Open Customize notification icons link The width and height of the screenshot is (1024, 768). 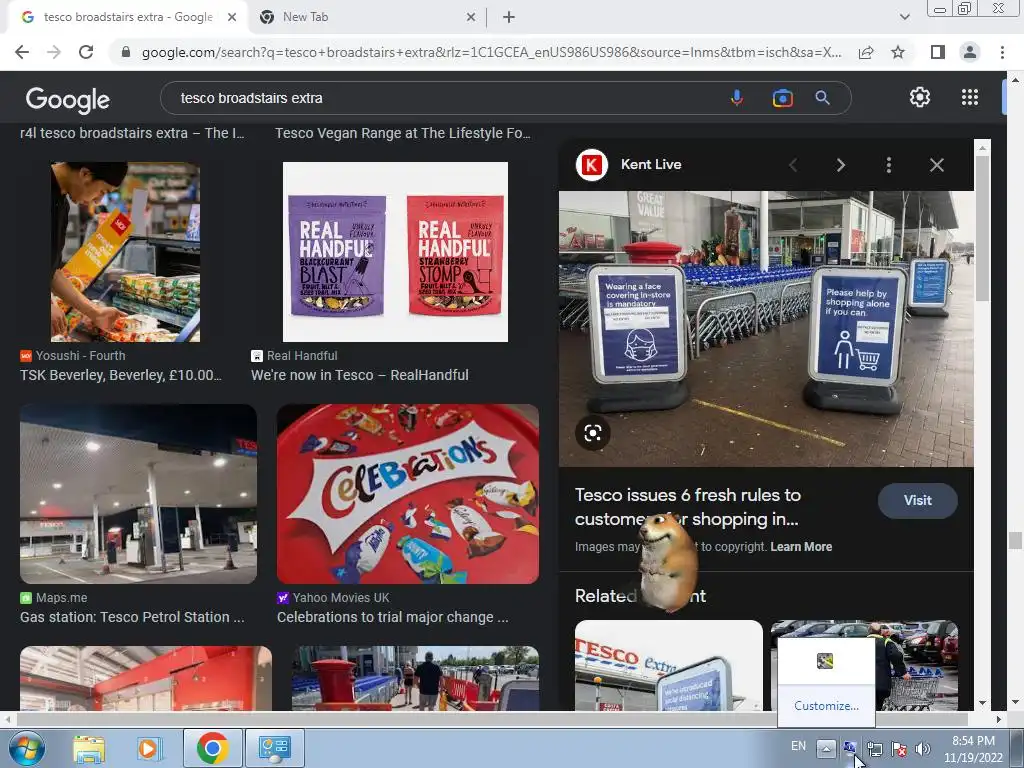pyautogui.click(x=826, y=706)
